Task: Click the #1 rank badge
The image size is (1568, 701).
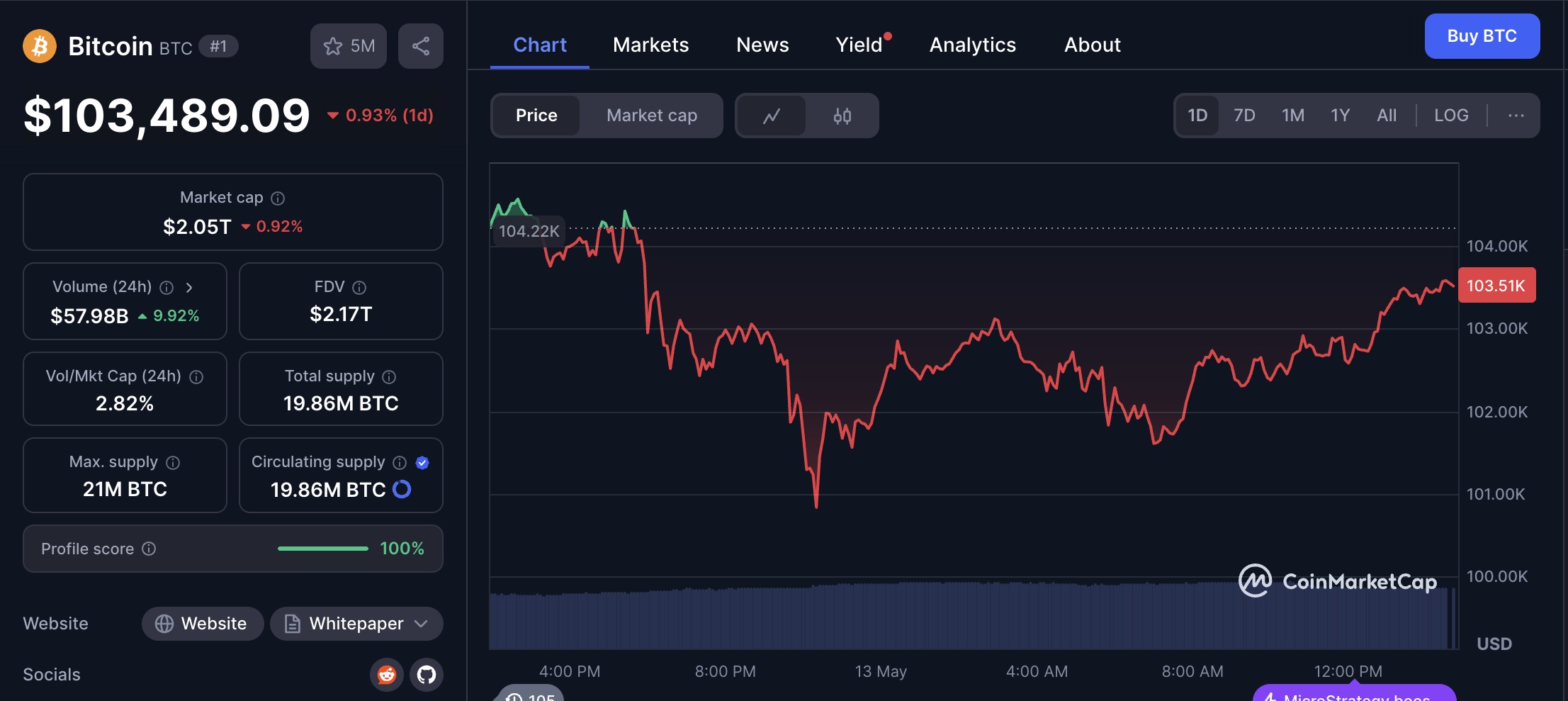Action: (218, 47)
